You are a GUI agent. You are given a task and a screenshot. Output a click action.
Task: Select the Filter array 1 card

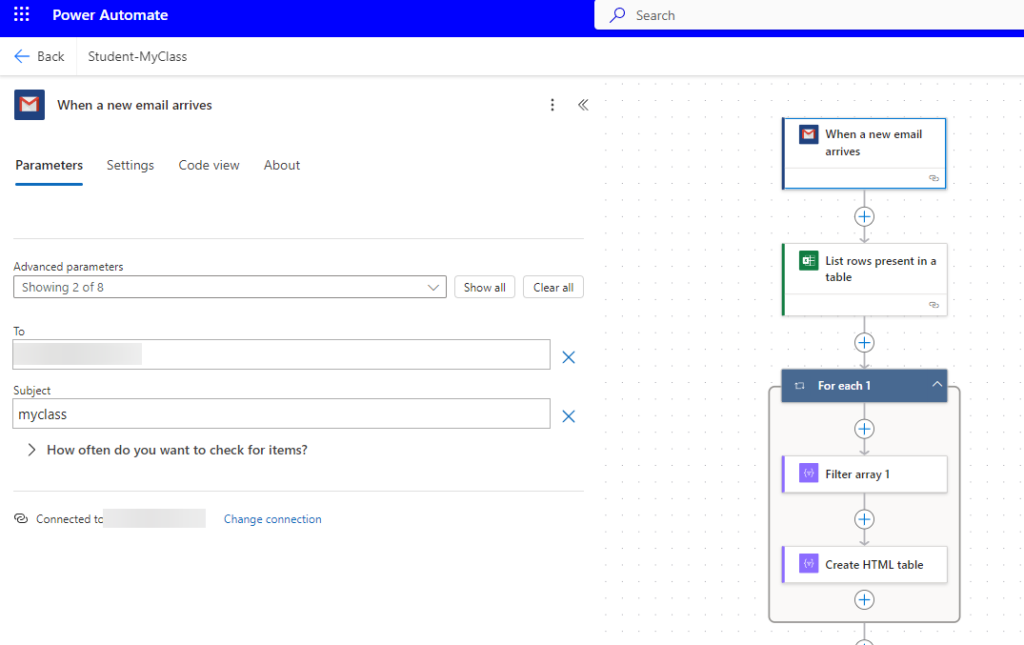tap(865, 474)
